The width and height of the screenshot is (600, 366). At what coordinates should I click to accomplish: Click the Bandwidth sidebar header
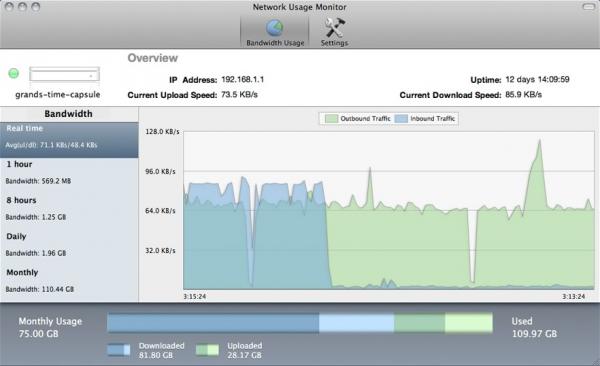69,114
